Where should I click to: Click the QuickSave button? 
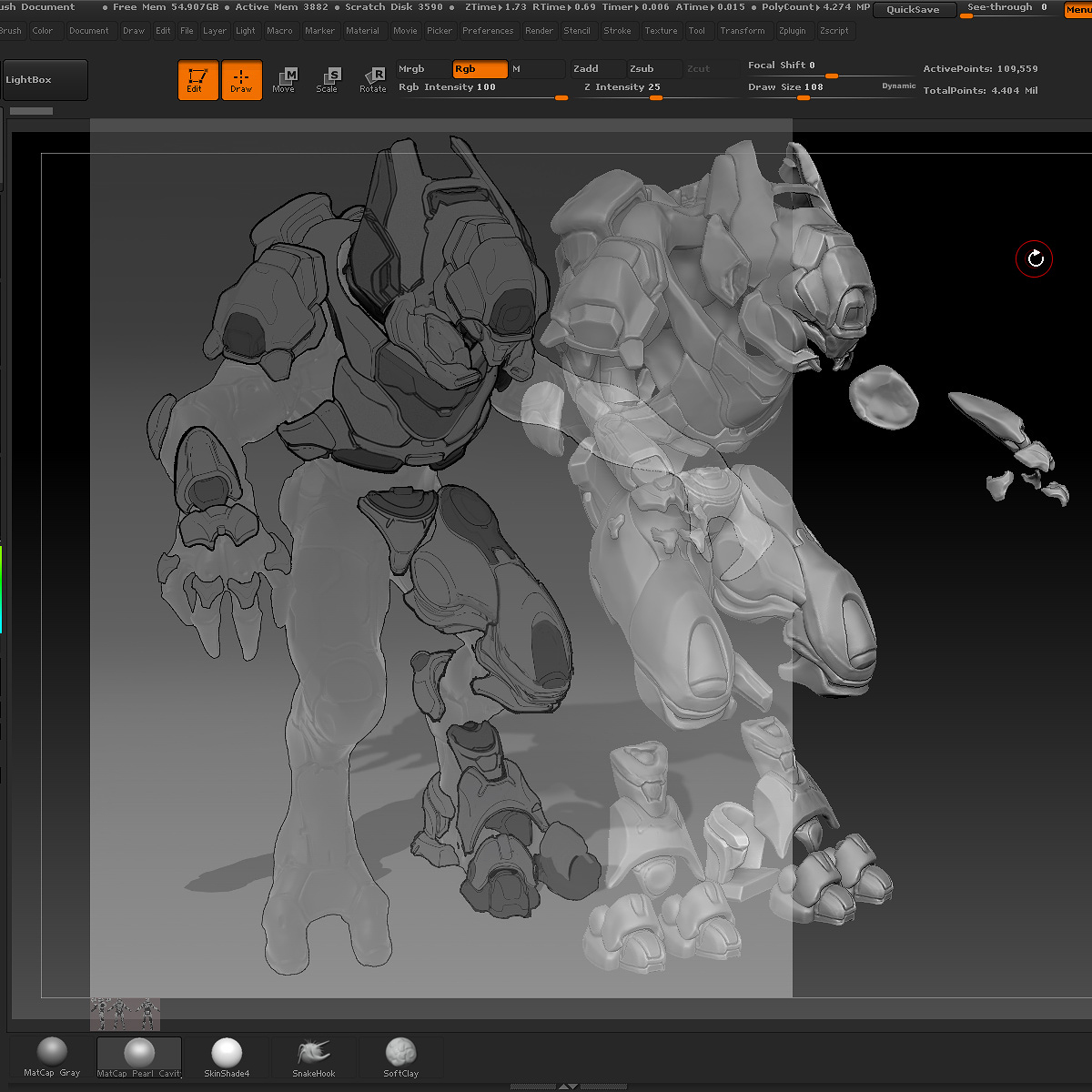coord(913,10)
